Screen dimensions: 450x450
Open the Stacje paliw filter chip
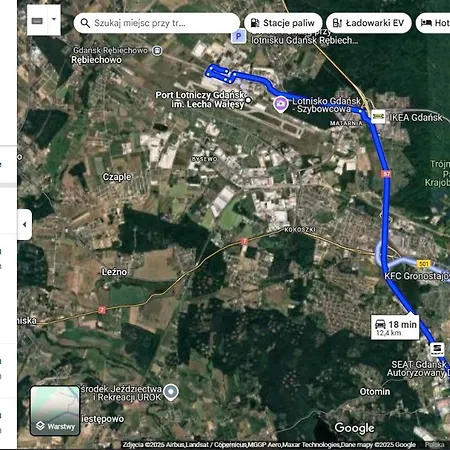click(283, 23)
